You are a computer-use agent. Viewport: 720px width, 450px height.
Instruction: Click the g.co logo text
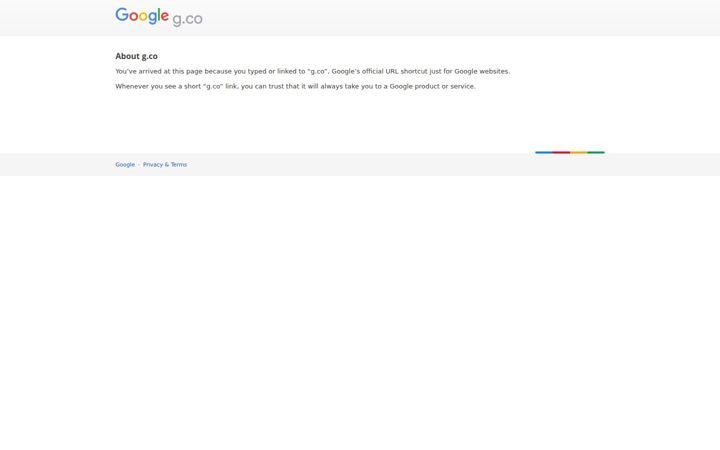click(x=187, y=19)
